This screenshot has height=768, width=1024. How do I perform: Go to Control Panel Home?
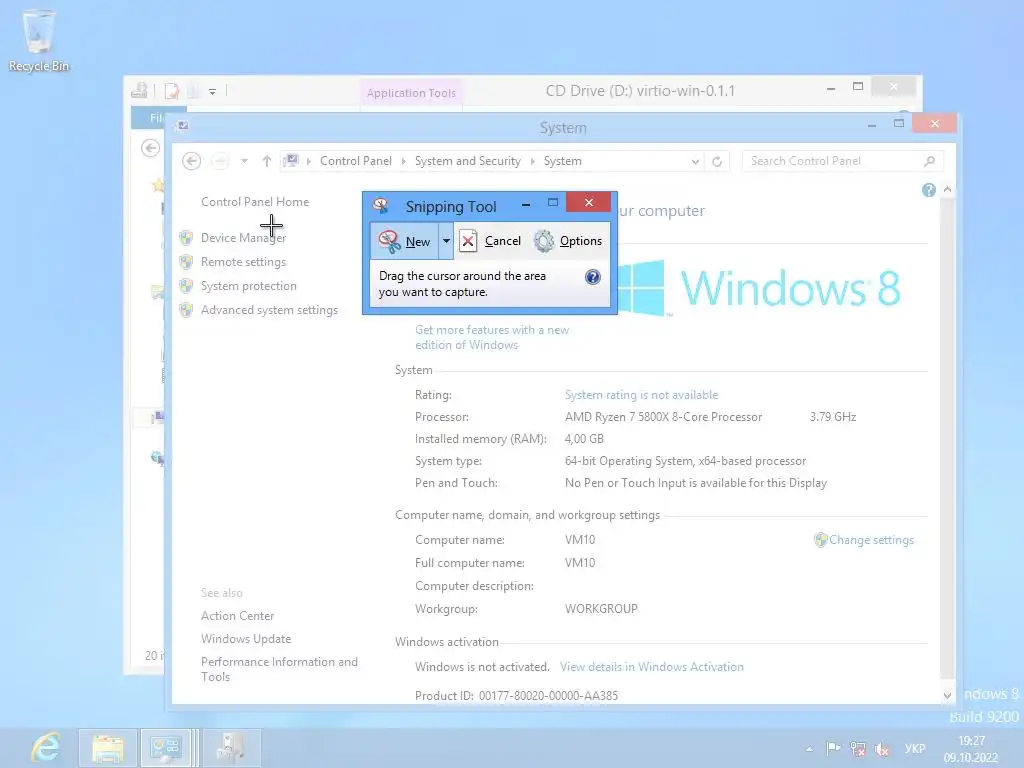255,202
